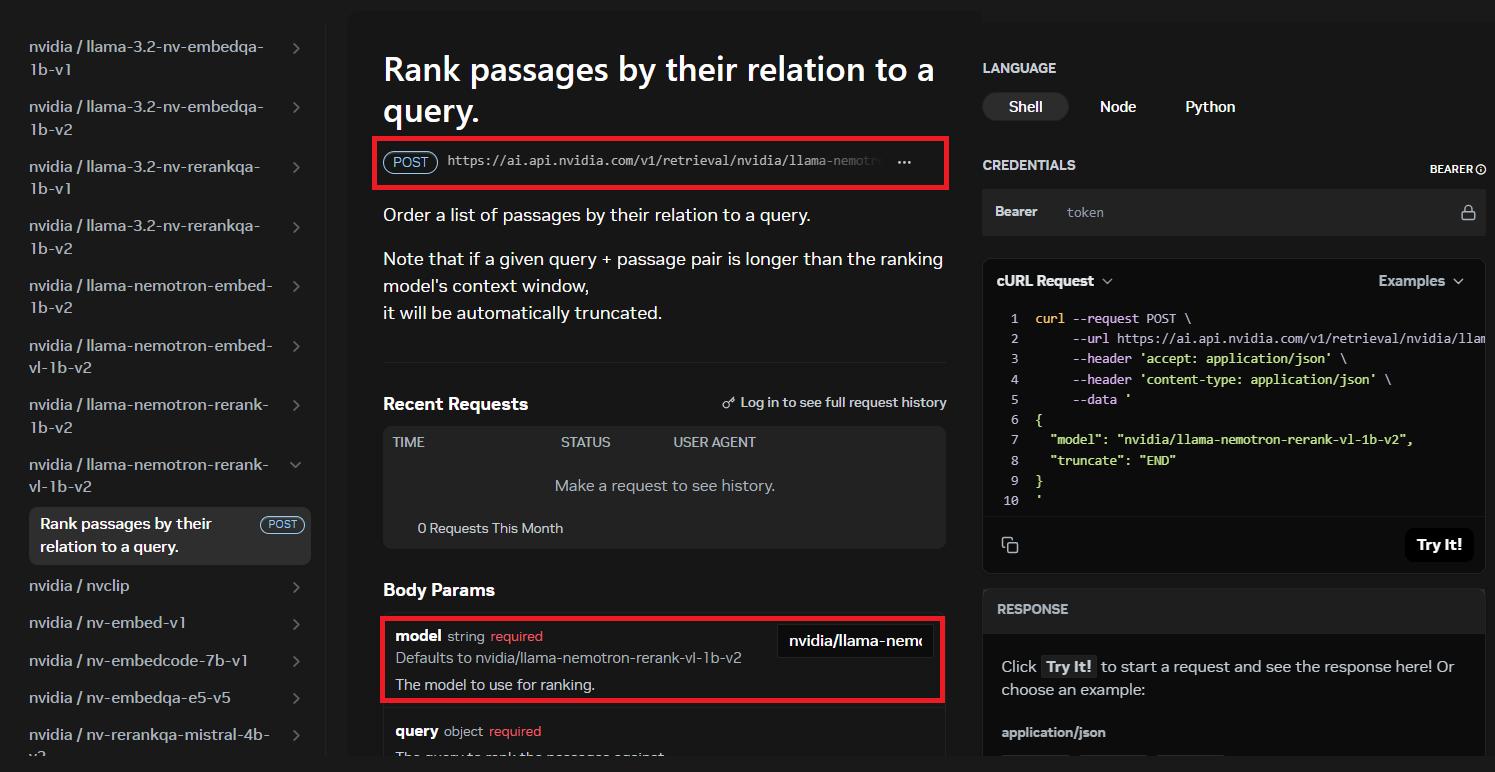Open nvidia / nv-embedqa-e5-v5 sidebar entry
The width and height of the screenshot is (1495, 772).
pyautogui.click(x=129, y=697)
